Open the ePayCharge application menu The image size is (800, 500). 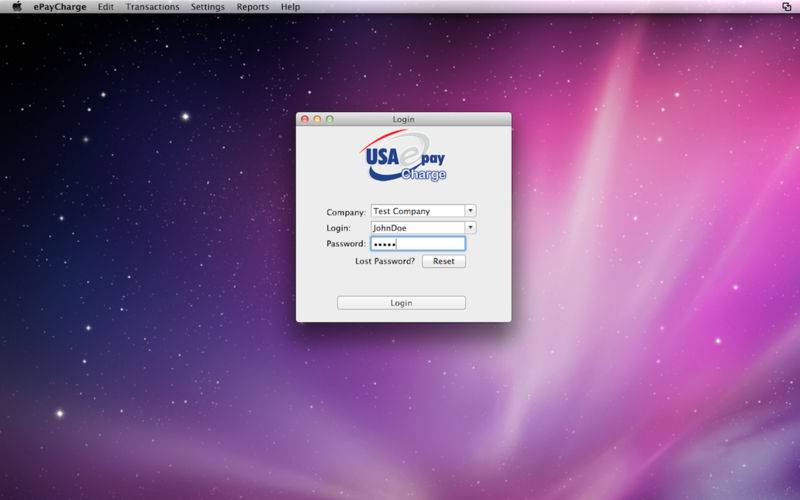(x=60, y=7)
